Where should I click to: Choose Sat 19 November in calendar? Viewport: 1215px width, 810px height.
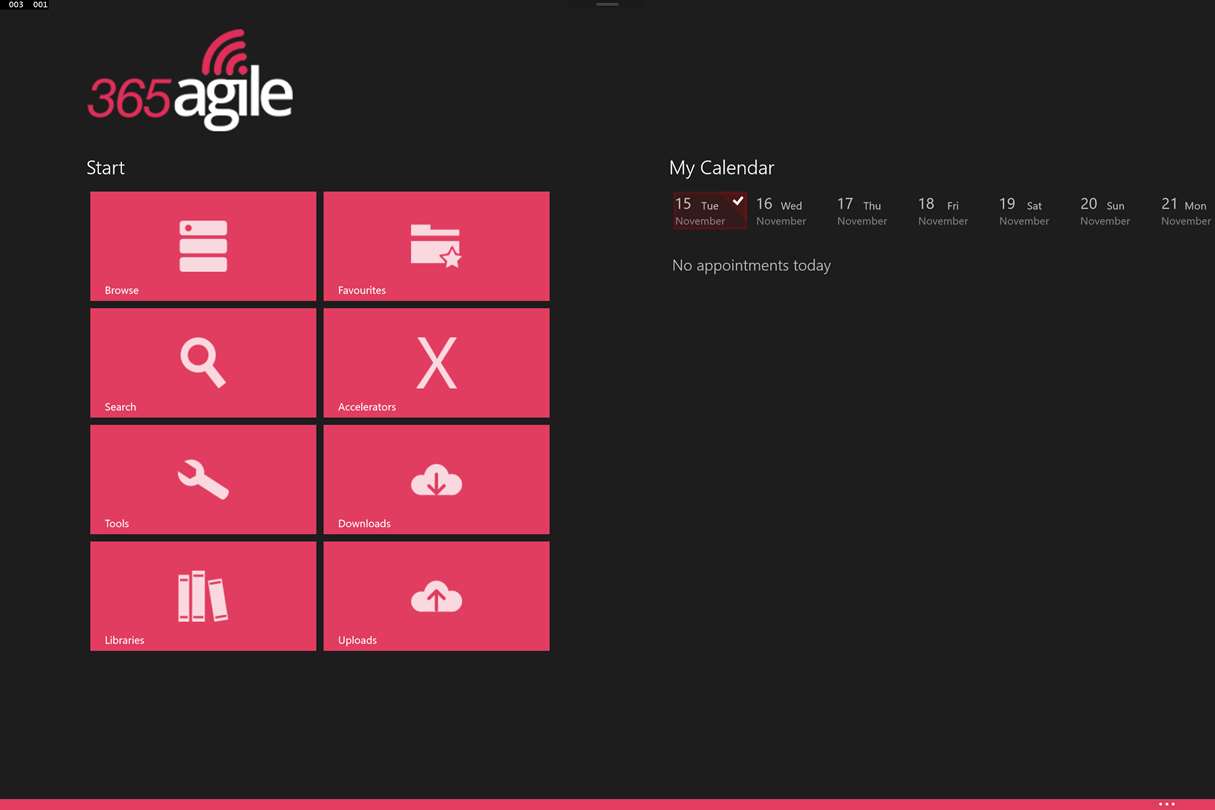tap(1024, 211)
